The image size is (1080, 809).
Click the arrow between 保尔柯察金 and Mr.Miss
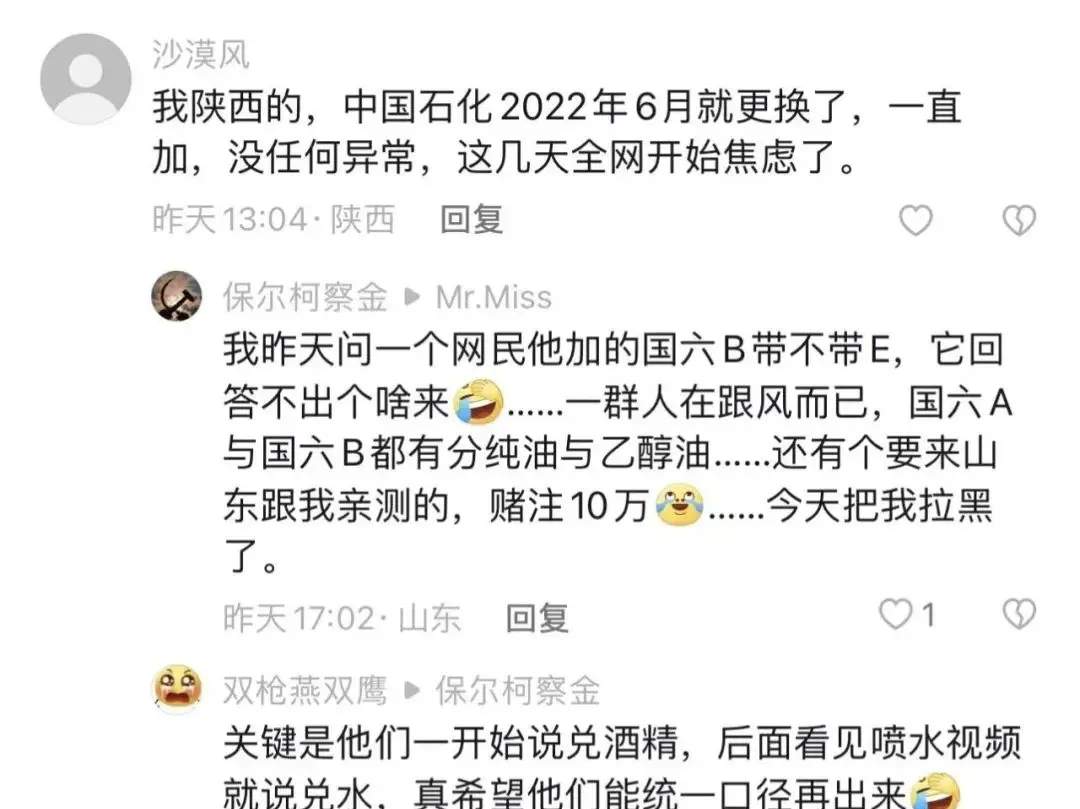coord(412,297)
